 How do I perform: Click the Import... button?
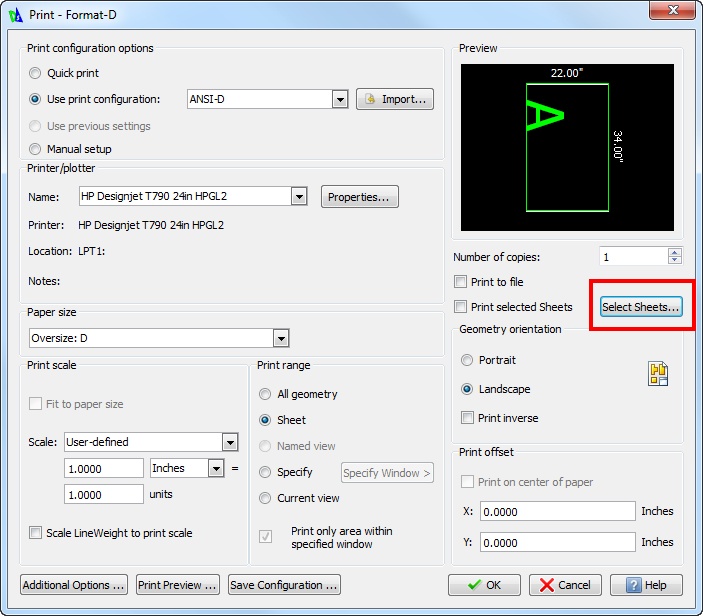click(x=395, y=99)
